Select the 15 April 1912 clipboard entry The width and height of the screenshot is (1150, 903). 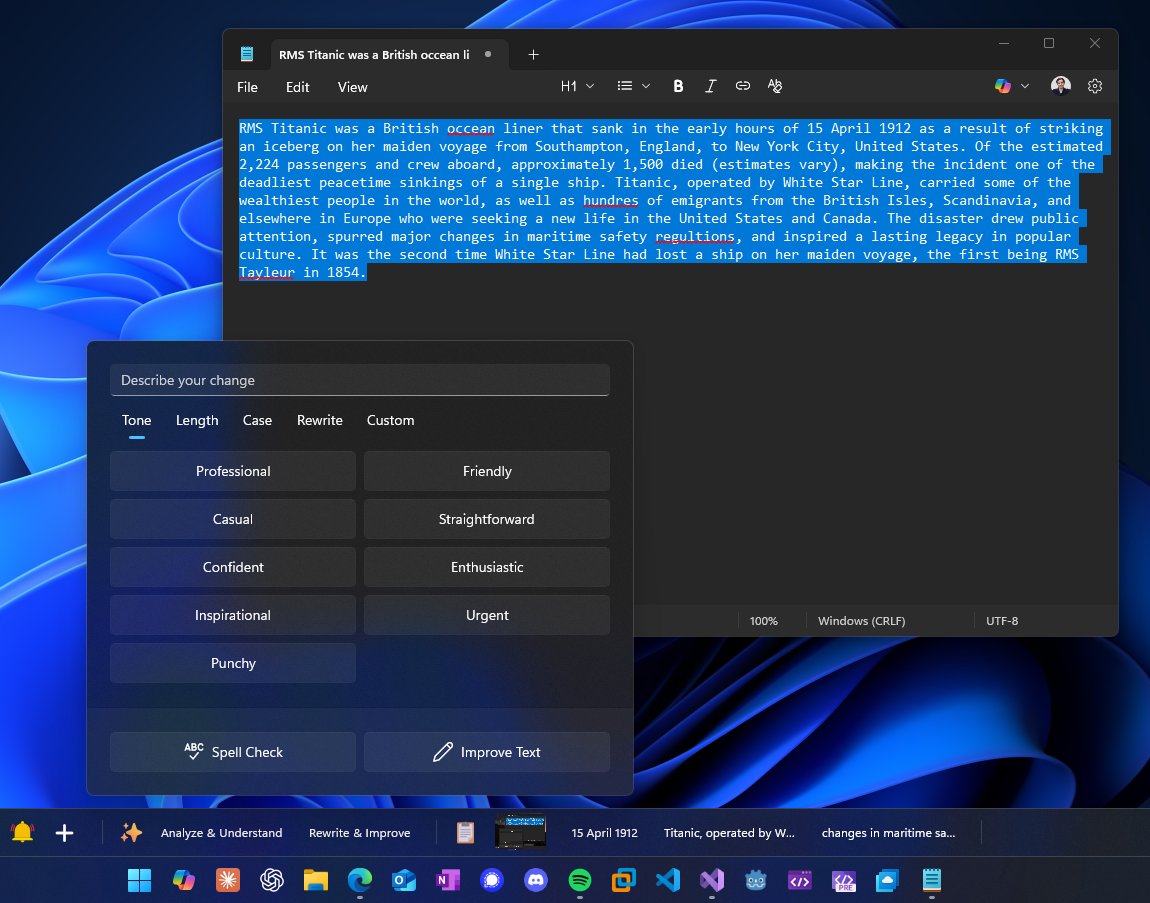[604, 833]
